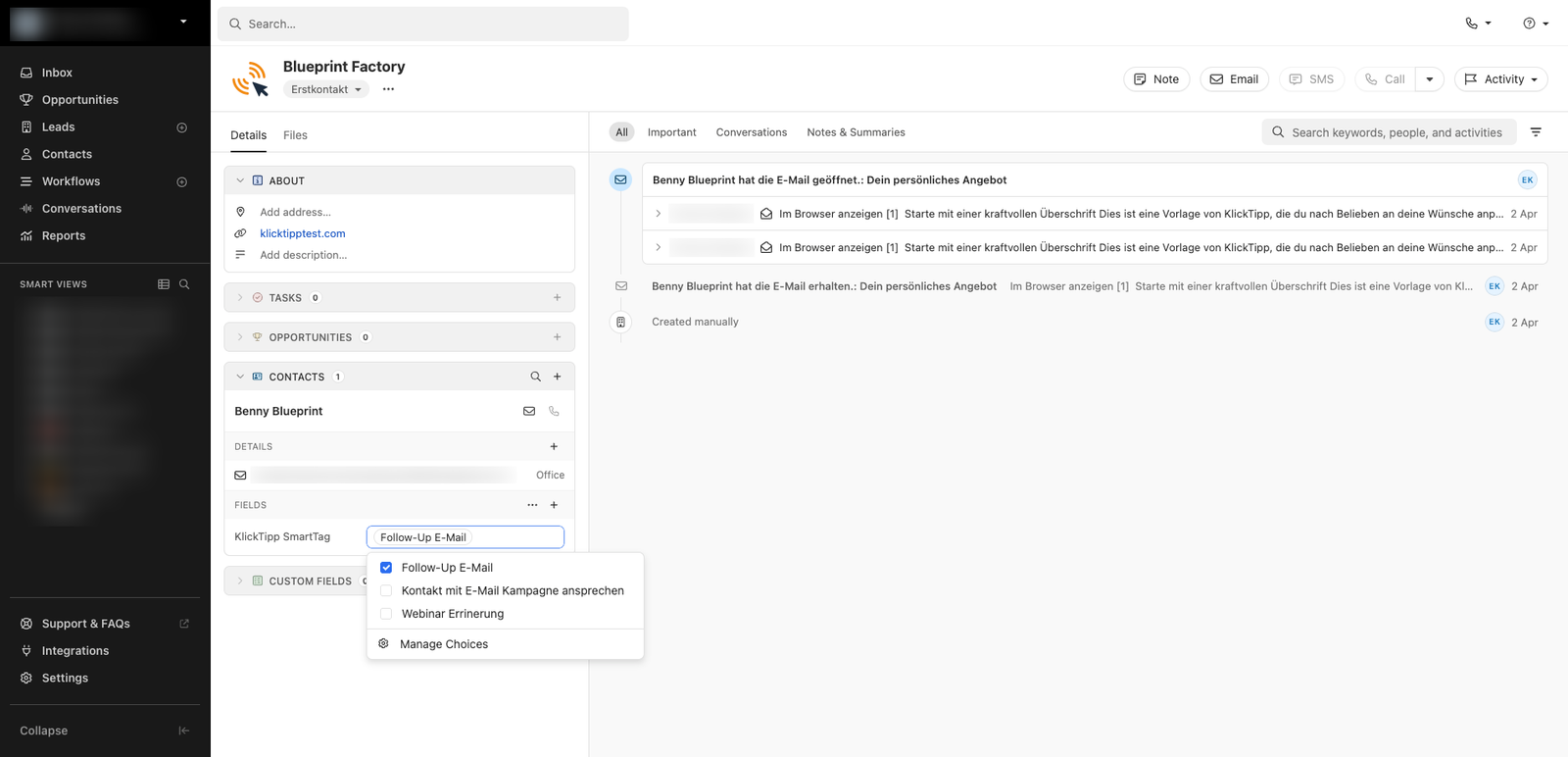Click the top Search field
Screen dimensions: 1568x757
[423, 24]
